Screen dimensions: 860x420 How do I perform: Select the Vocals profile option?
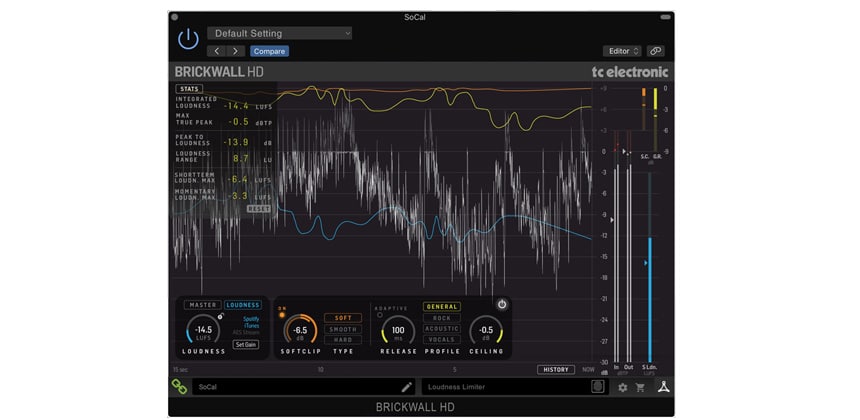[441, 340]
